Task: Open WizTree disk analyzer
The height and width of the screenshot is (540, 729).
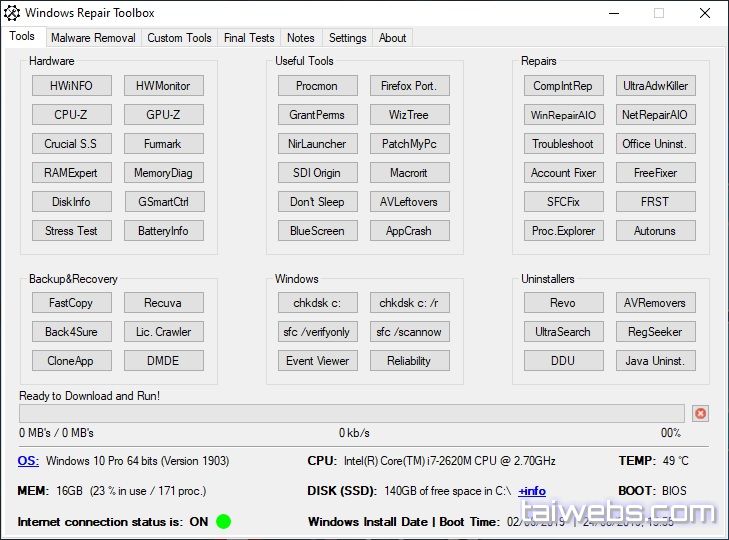Action: pos(409,115)
